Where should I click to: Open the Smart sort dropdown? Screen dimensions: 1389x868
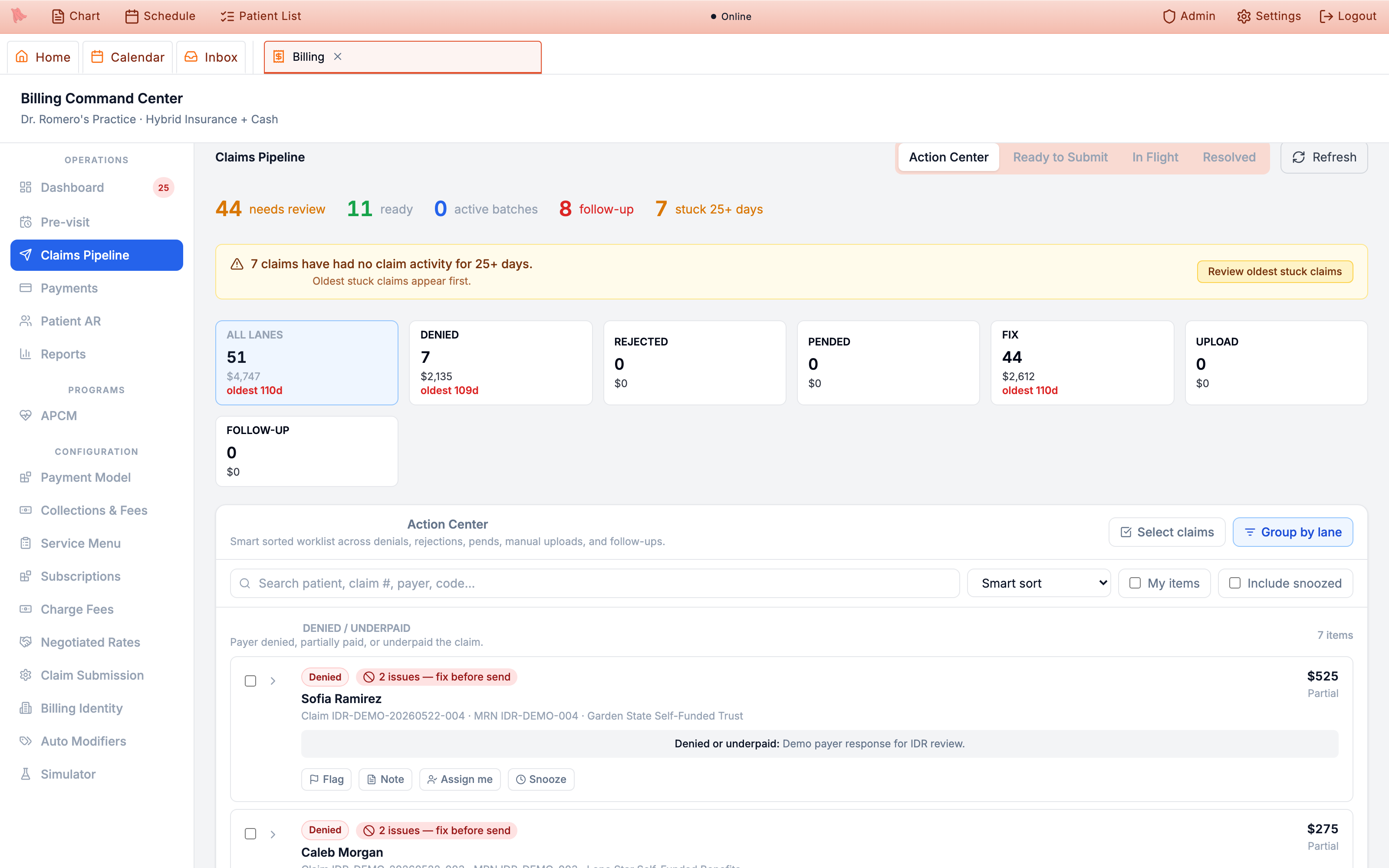coord(1039,583)
